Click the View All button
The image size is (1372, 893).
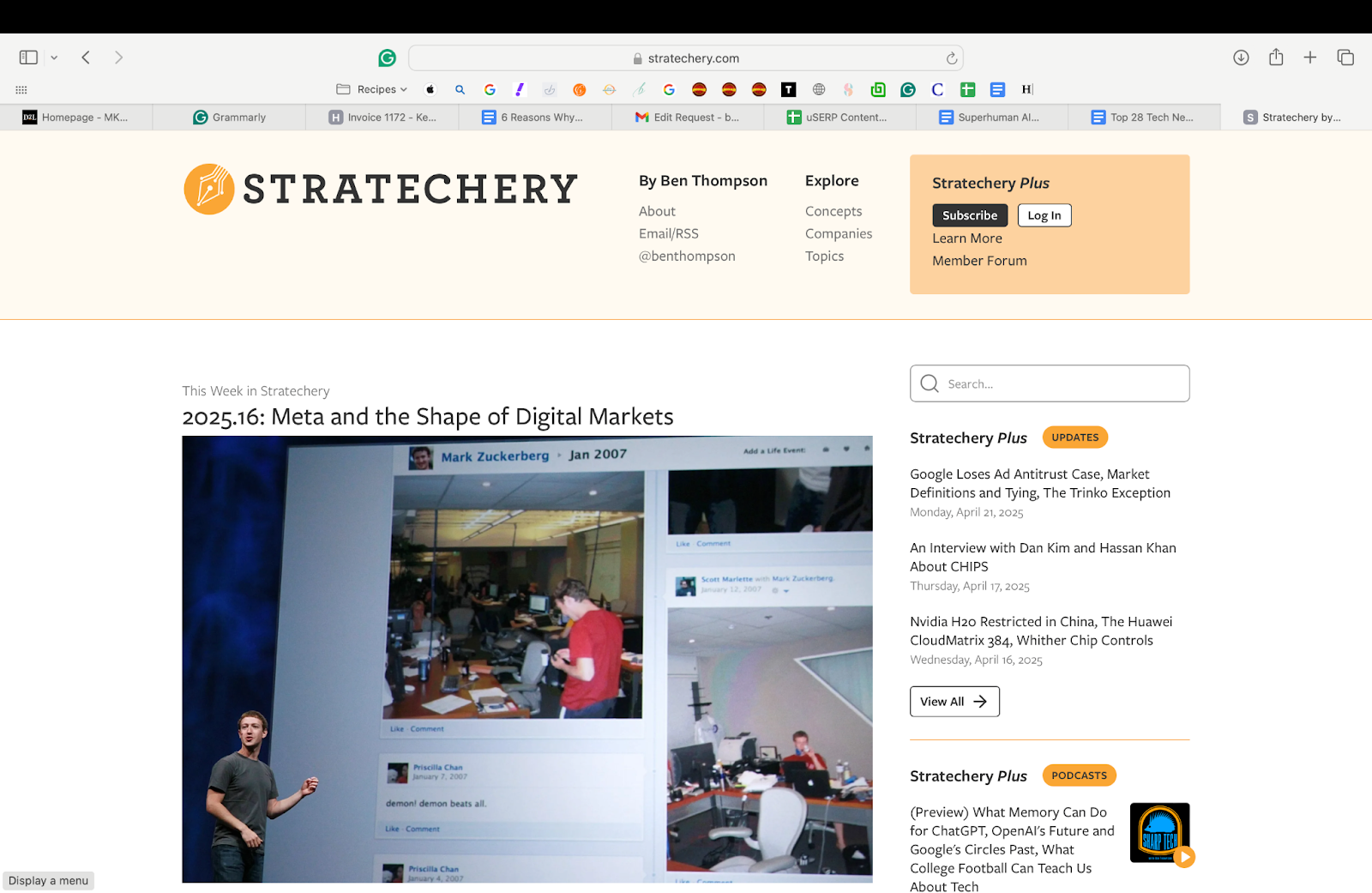(x=954, y=702)
